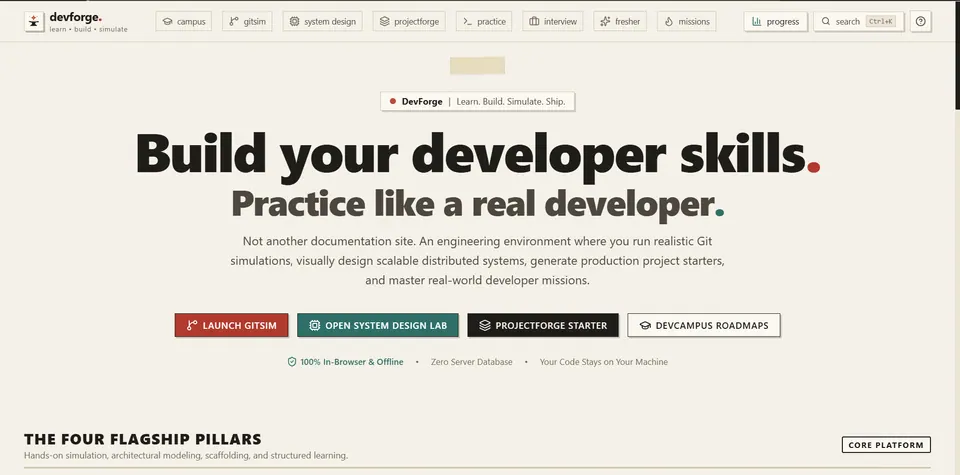The height and width of the screenshot is (475, 960).
Task: Click the graduation cap icon in campus tab
Action: (167, 21)
